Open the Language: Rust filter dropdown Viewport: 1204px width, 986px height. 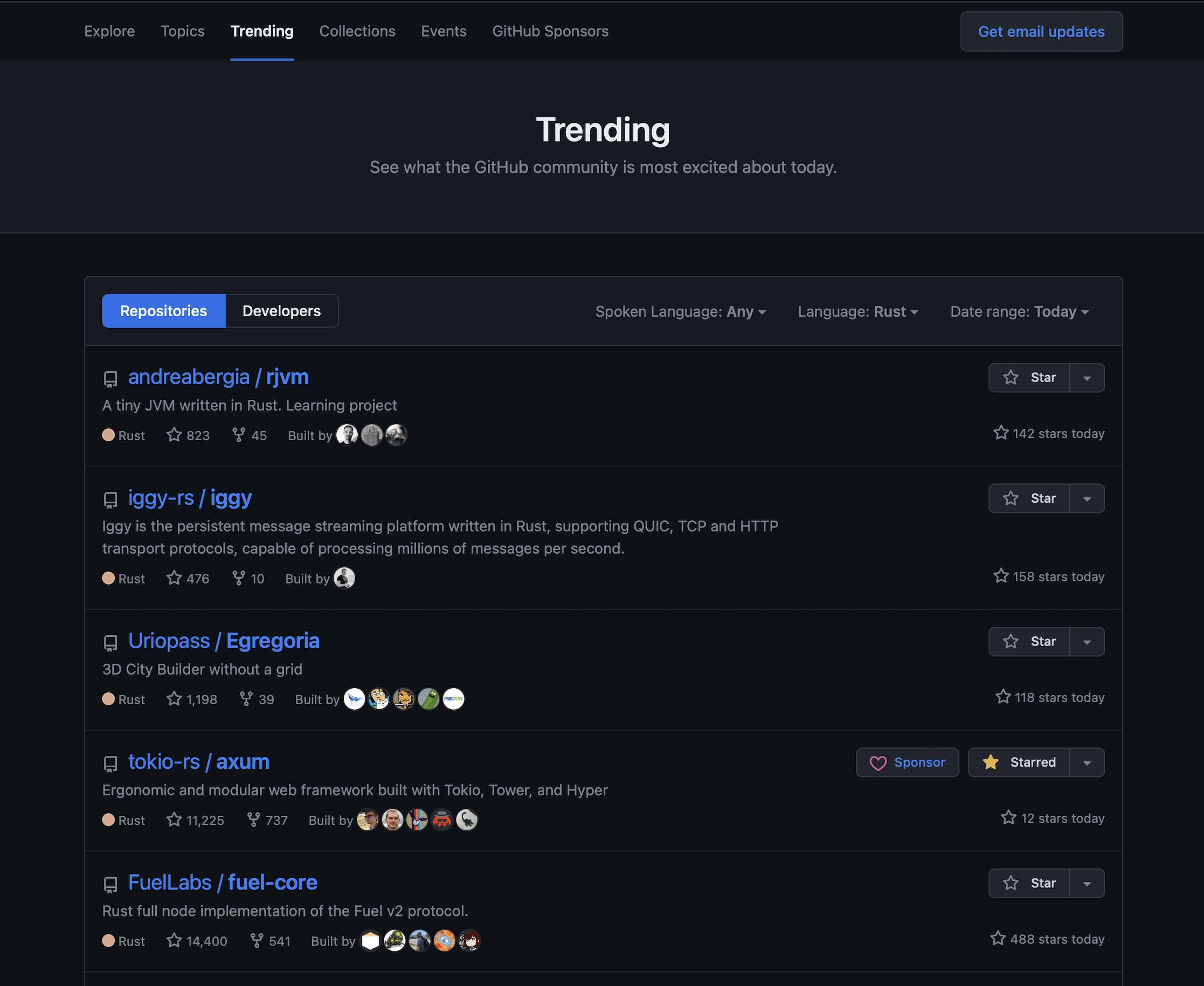[857, 312]
